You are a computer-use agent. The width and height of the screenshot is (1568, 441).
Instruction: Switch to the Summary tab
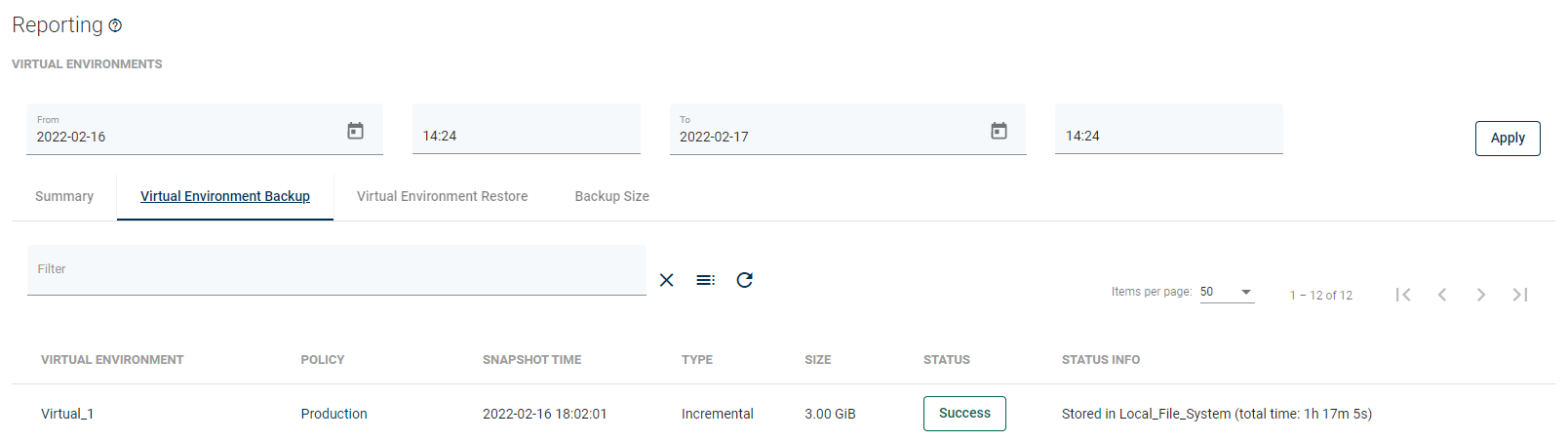point(64,196)
